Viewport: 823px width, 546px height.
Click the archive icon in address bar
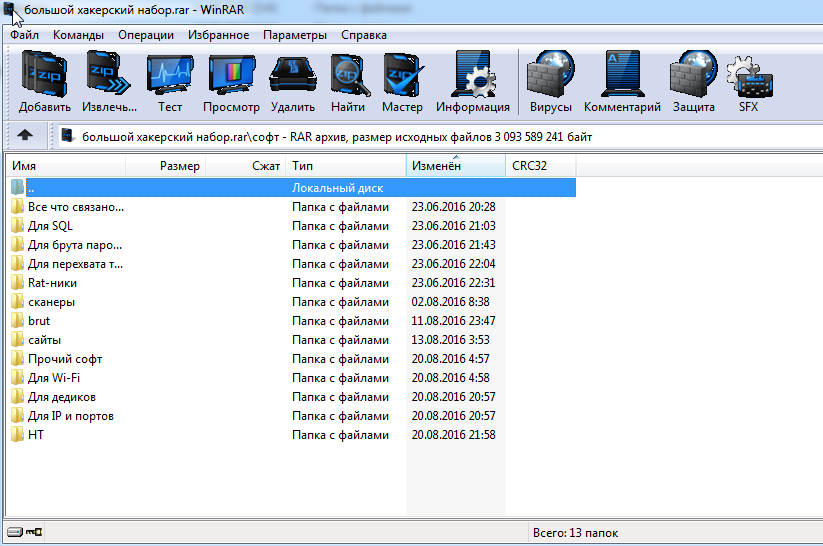point(67,135)
